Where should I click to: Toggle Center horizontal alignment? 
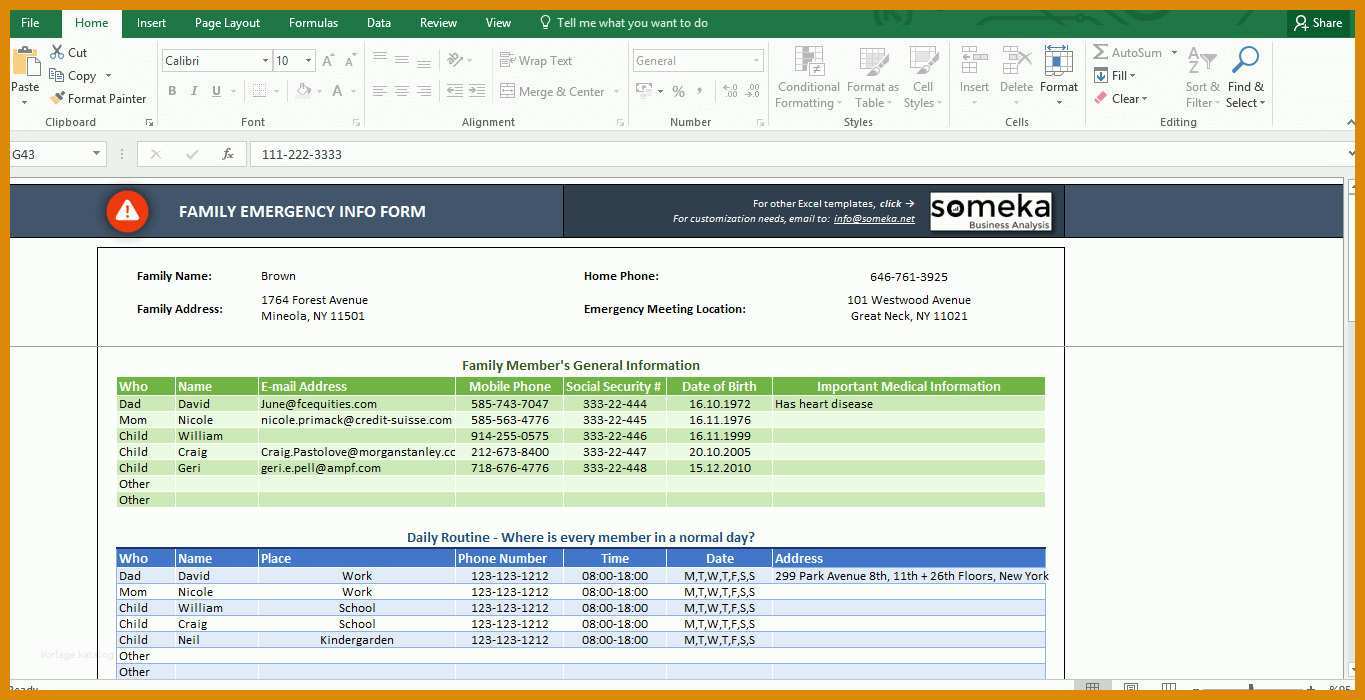pyautogui.click(x=402, y=91)
